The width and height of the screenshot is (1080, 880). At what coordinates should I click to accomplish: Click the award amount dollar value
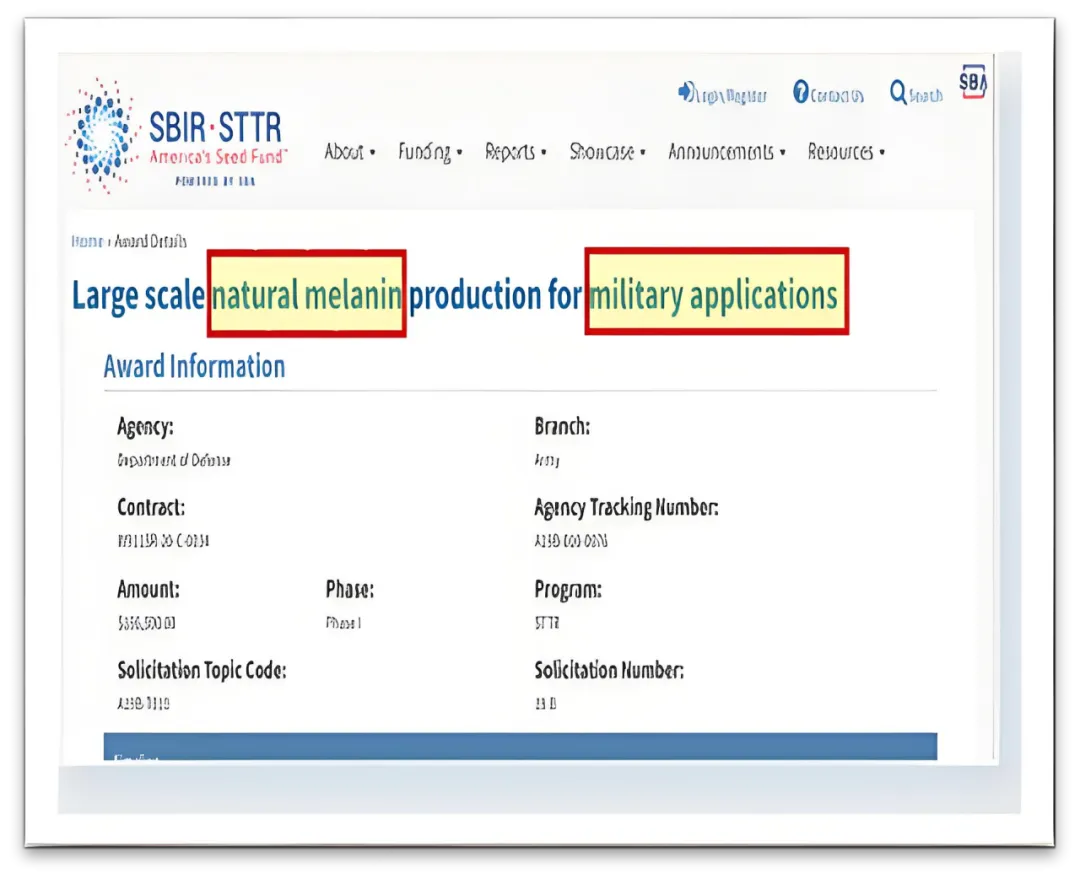[146, 623]
